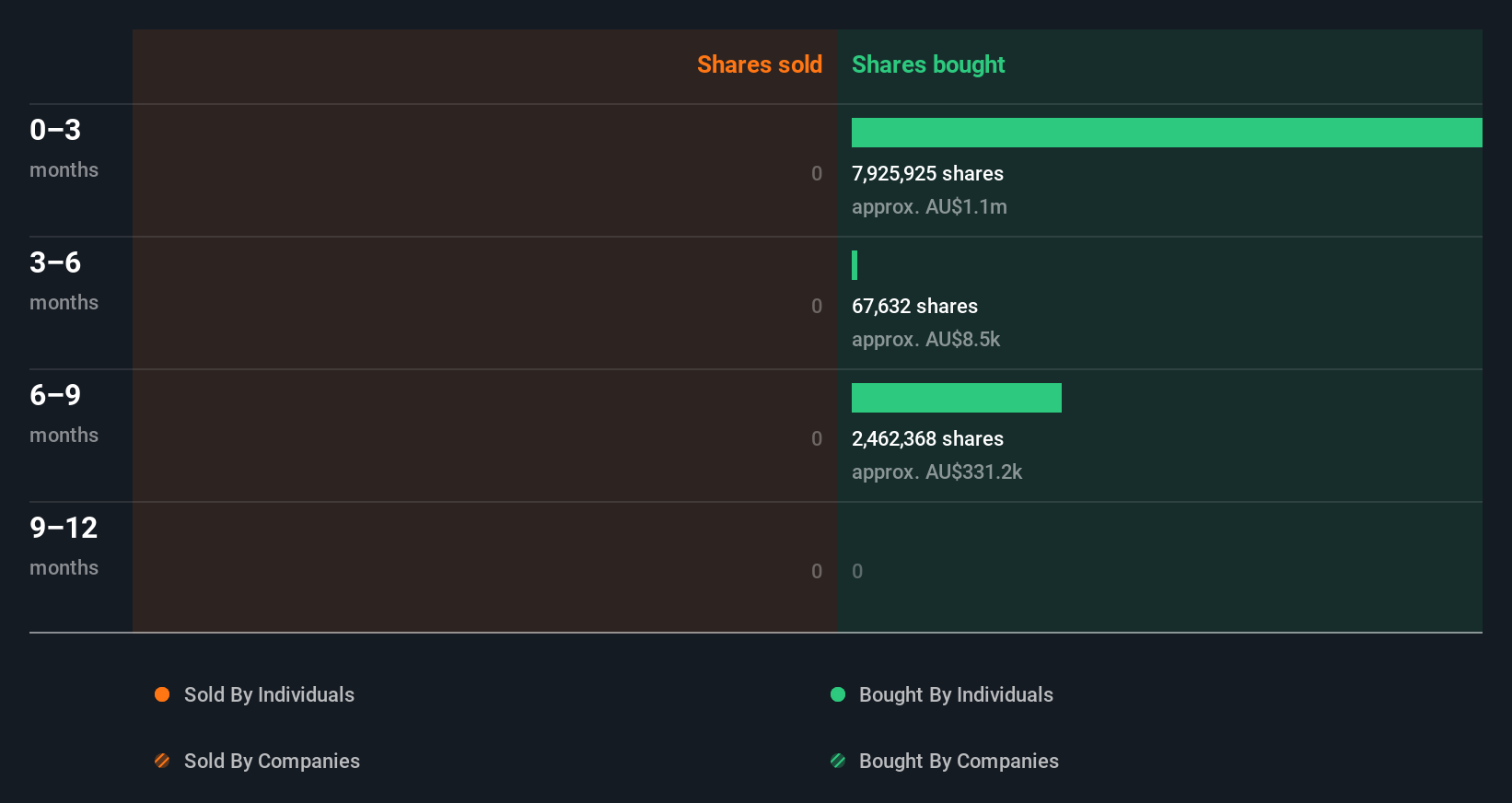Click the 'Shares bought' column header
The width and height of the screenshot is (1512, 803).
[x=928, y=64]
